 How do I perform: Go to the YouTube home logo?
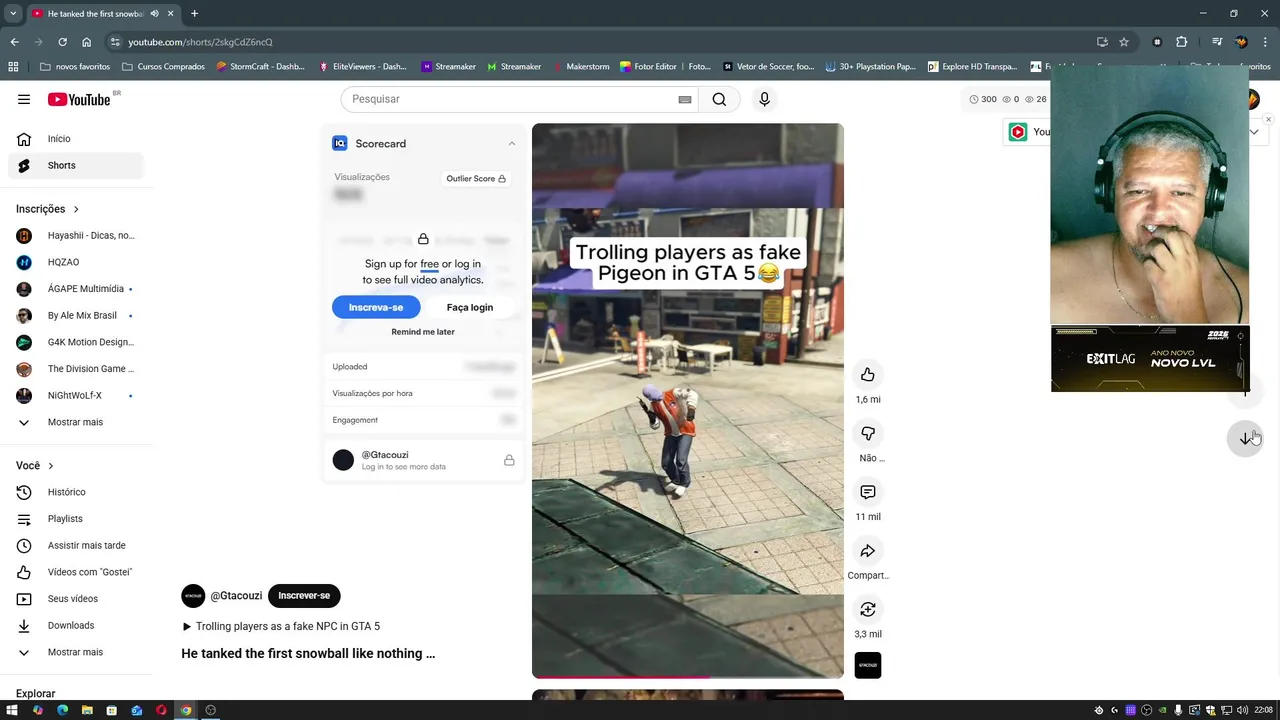79,99
